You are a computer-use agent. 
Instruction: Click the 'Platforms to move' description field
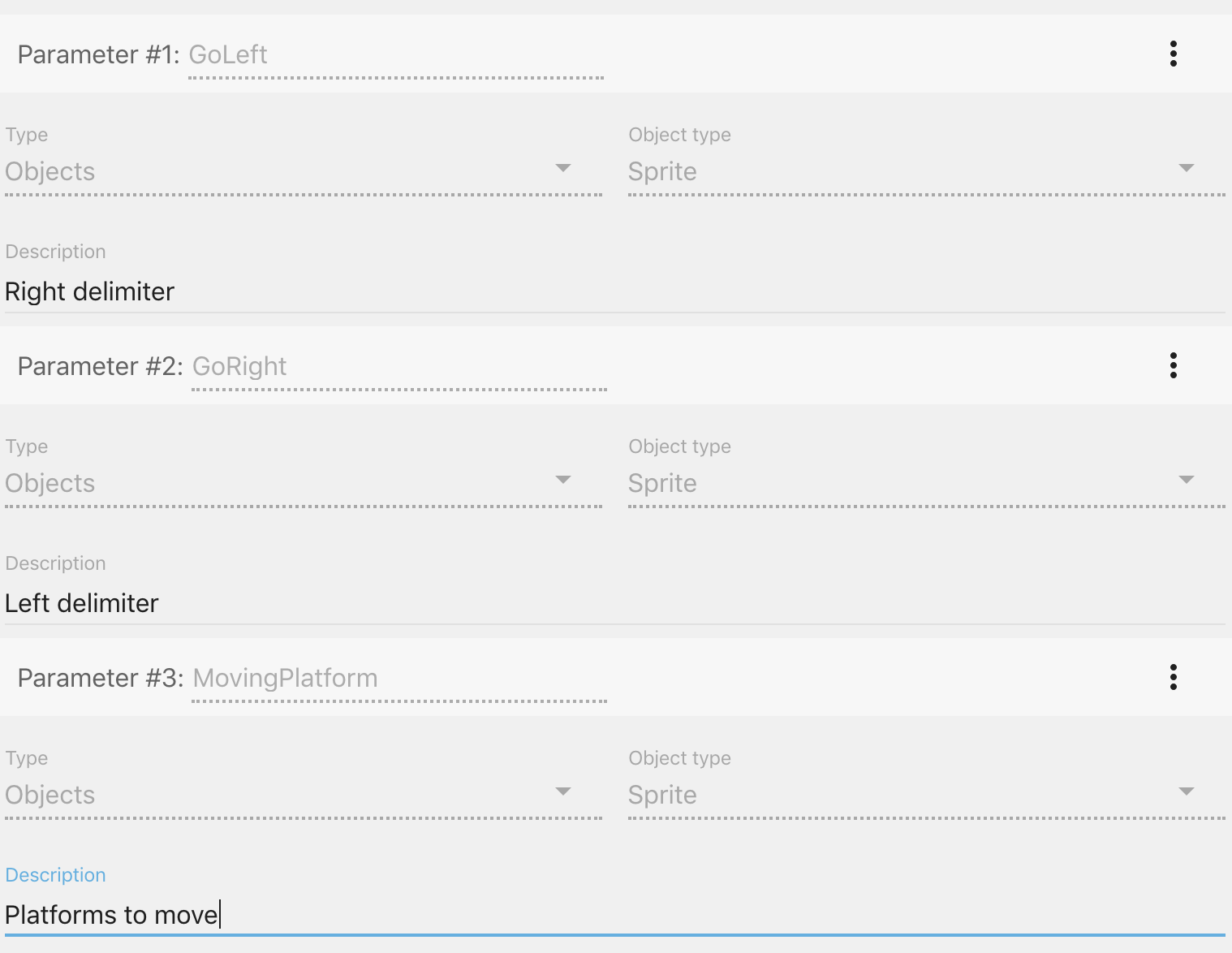[614, 915]
